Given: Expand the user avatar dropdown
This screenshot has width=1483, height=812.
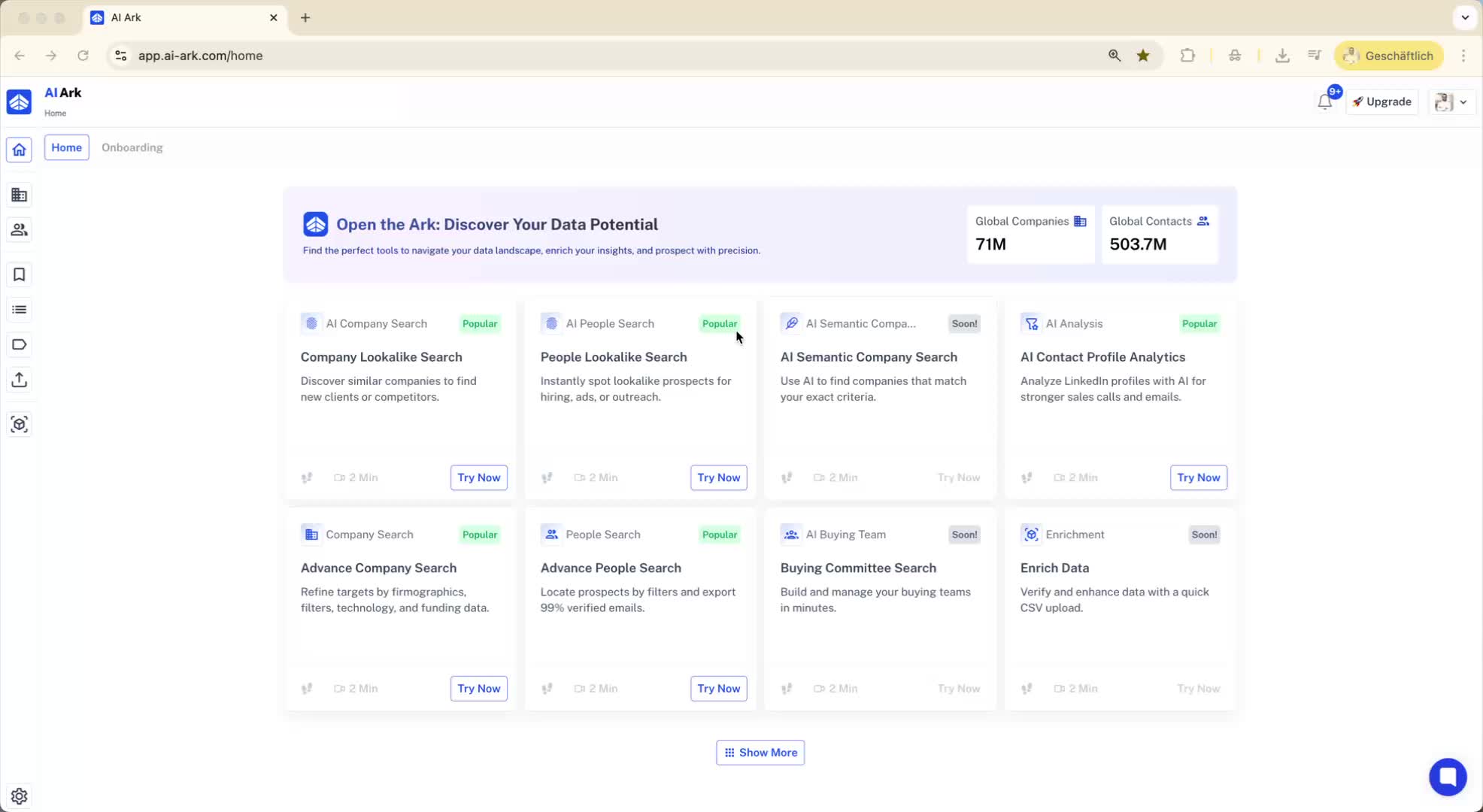Looking at the screenshot, I should (x=1451, y=102).
